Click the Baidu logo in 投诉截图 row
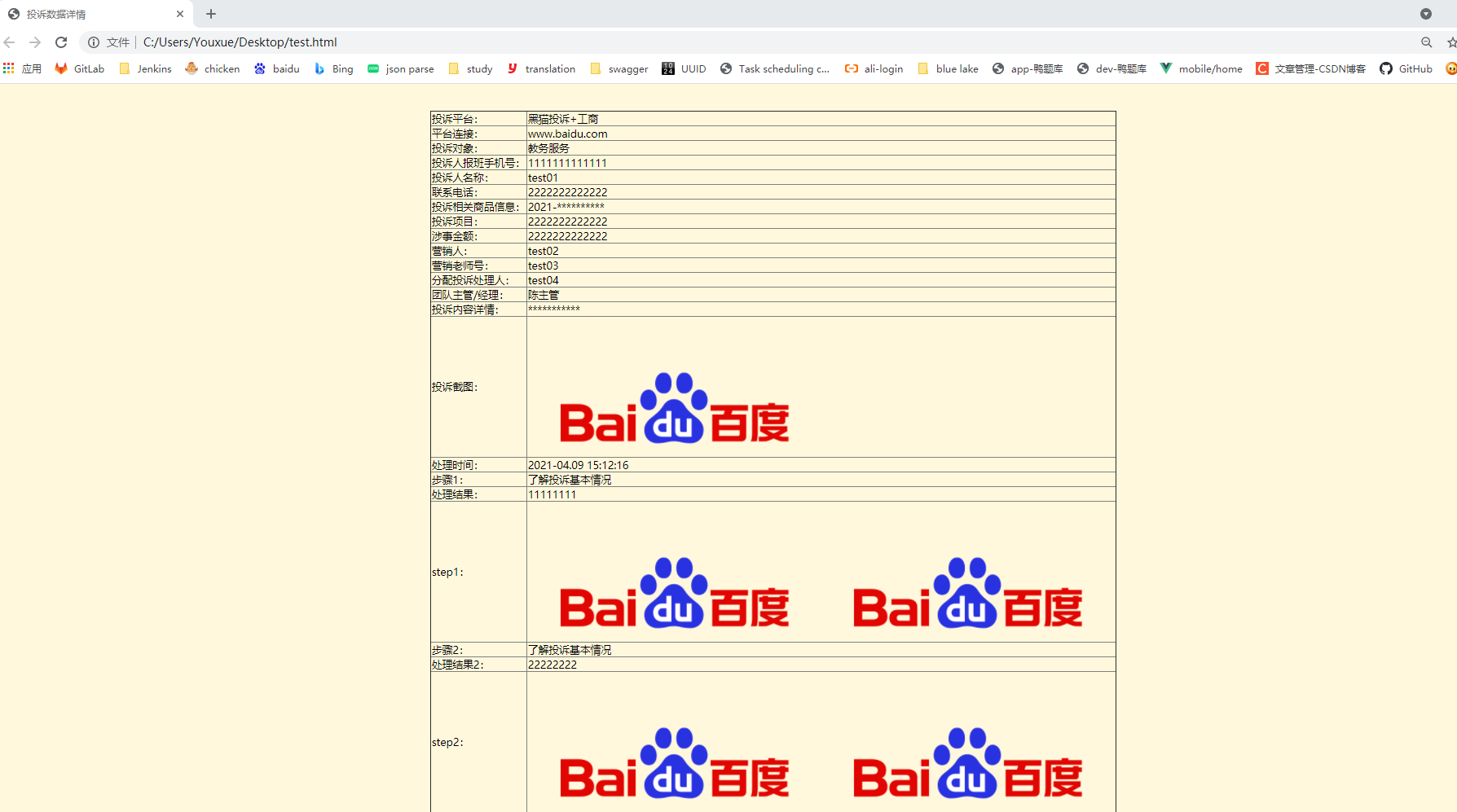1457x812 pixels. (675, 408)
